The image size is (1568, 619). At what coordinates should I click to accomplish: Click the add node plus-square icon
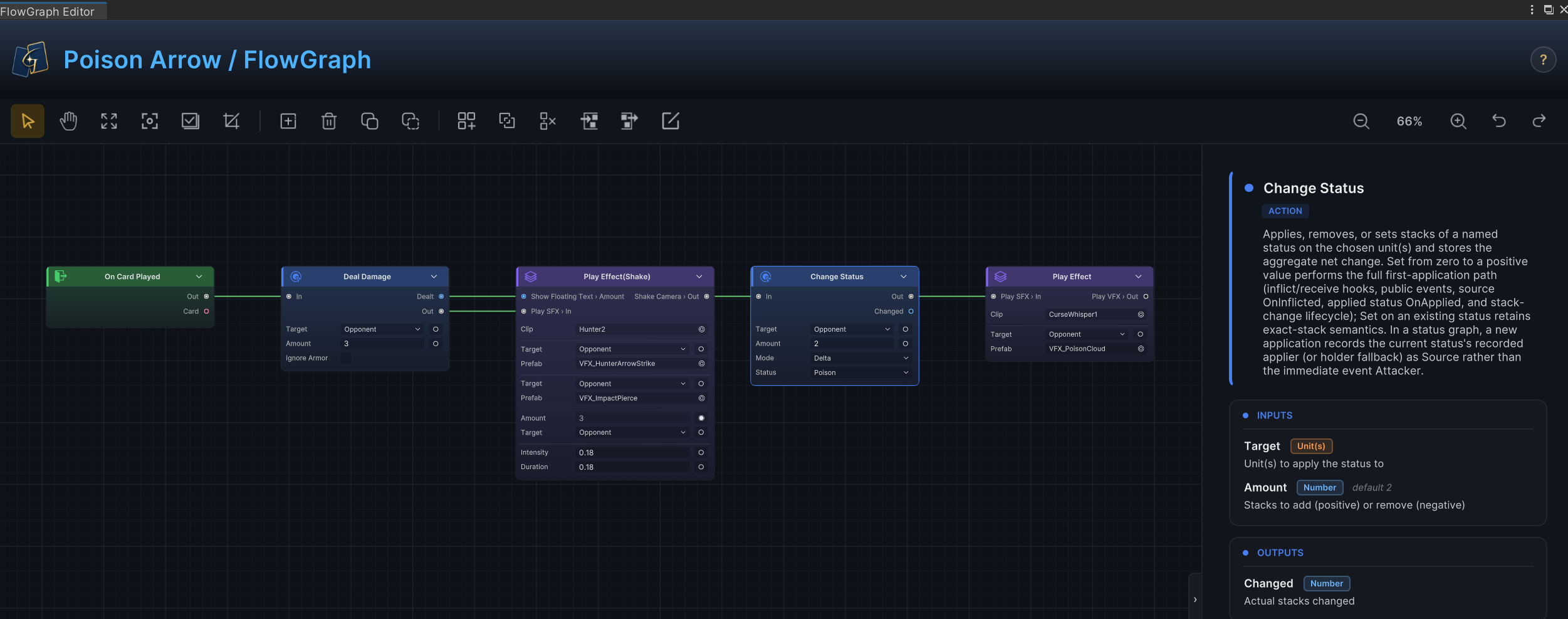288,121
